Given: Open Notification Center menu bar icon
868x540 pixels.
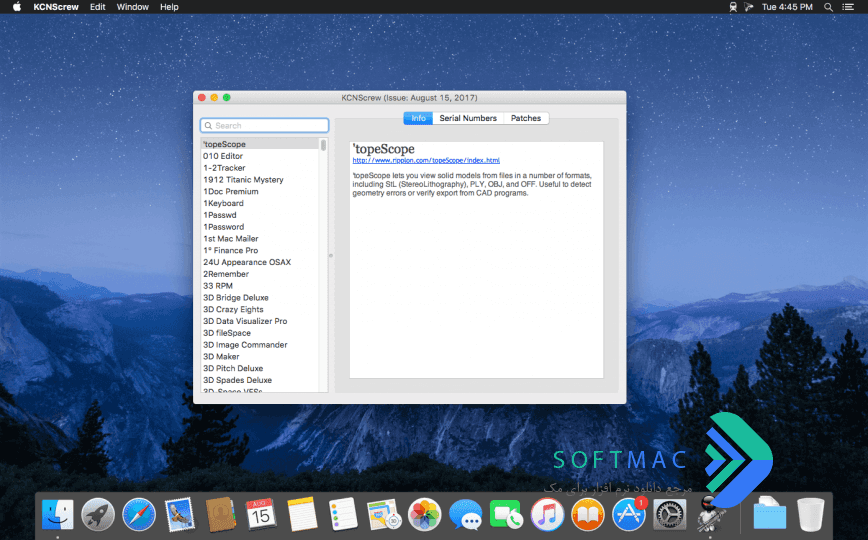Looking at the screenshot, I should click(848, 7).
